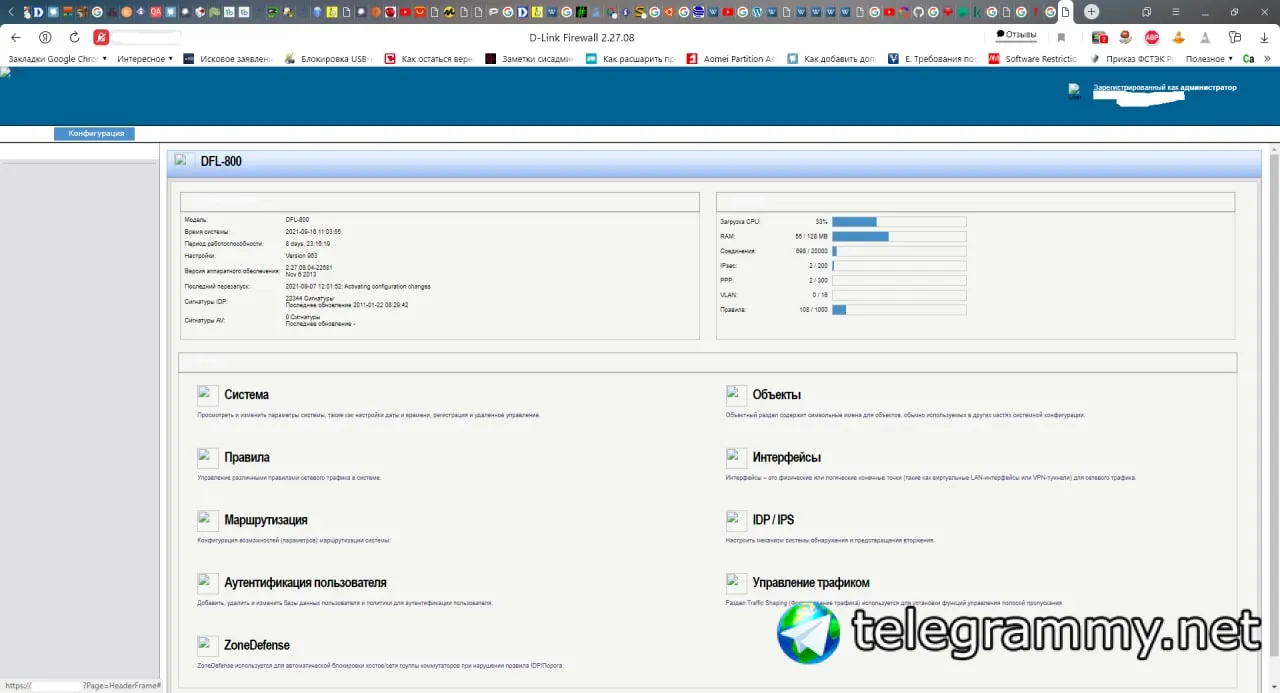Reload the page with the refresh icon

[74, 37]
